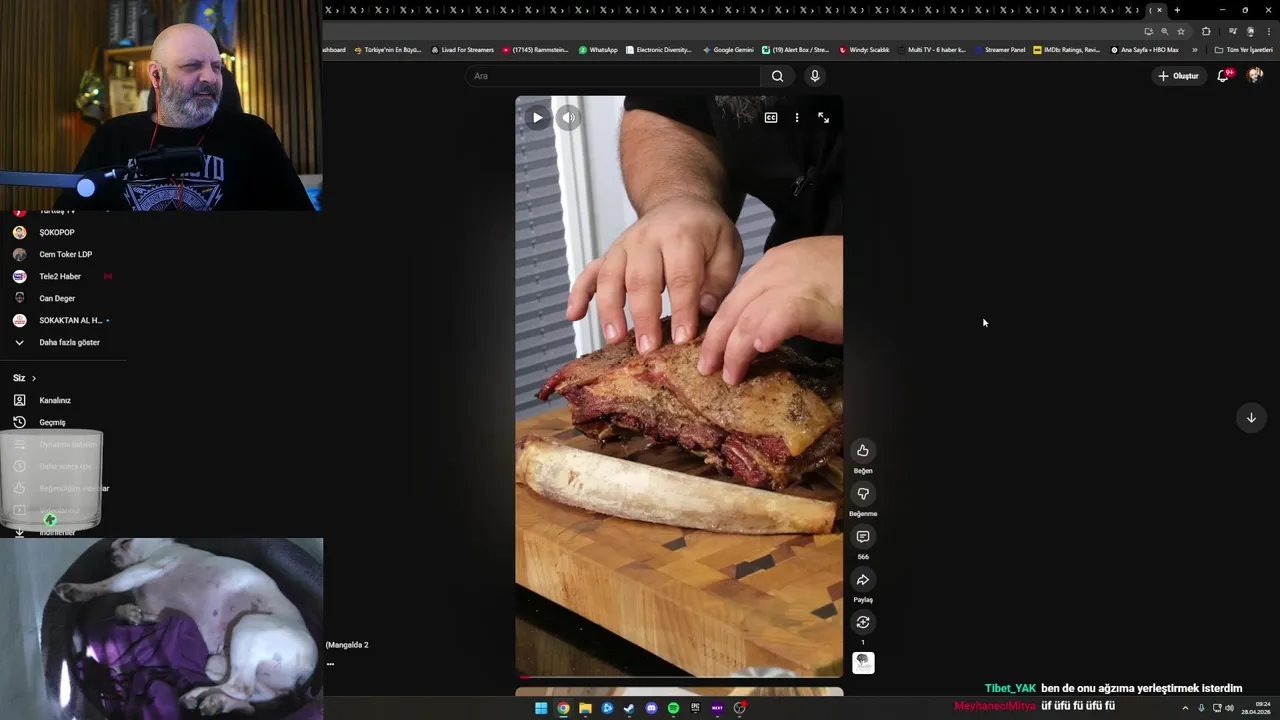This screenshot has height=720, width=1280.
Task: Open the Siz section
Action: [24, 378]
